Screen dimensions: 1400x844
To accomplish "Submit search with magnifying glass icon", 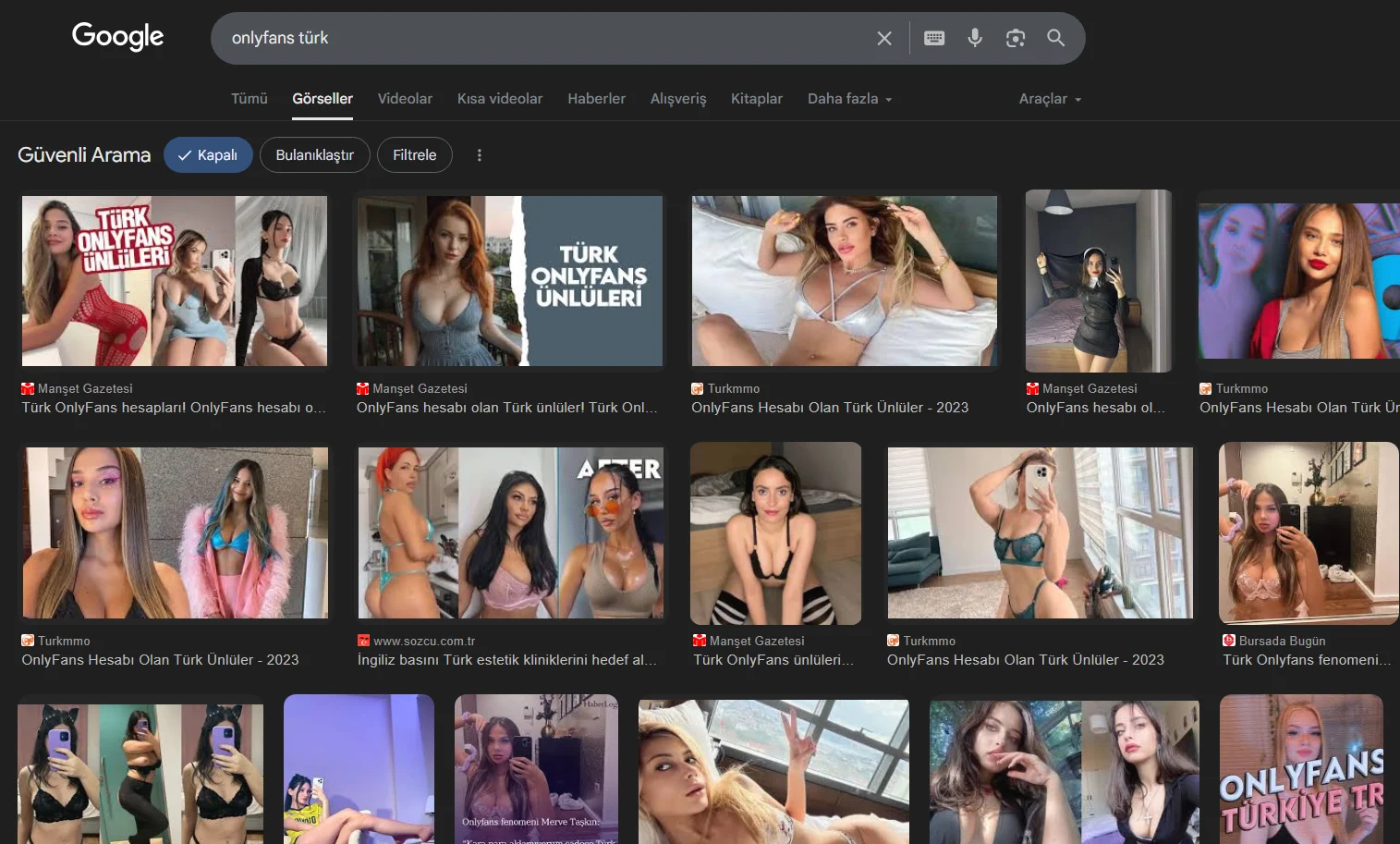I will pyautogui.click(x=1055, y=38).
